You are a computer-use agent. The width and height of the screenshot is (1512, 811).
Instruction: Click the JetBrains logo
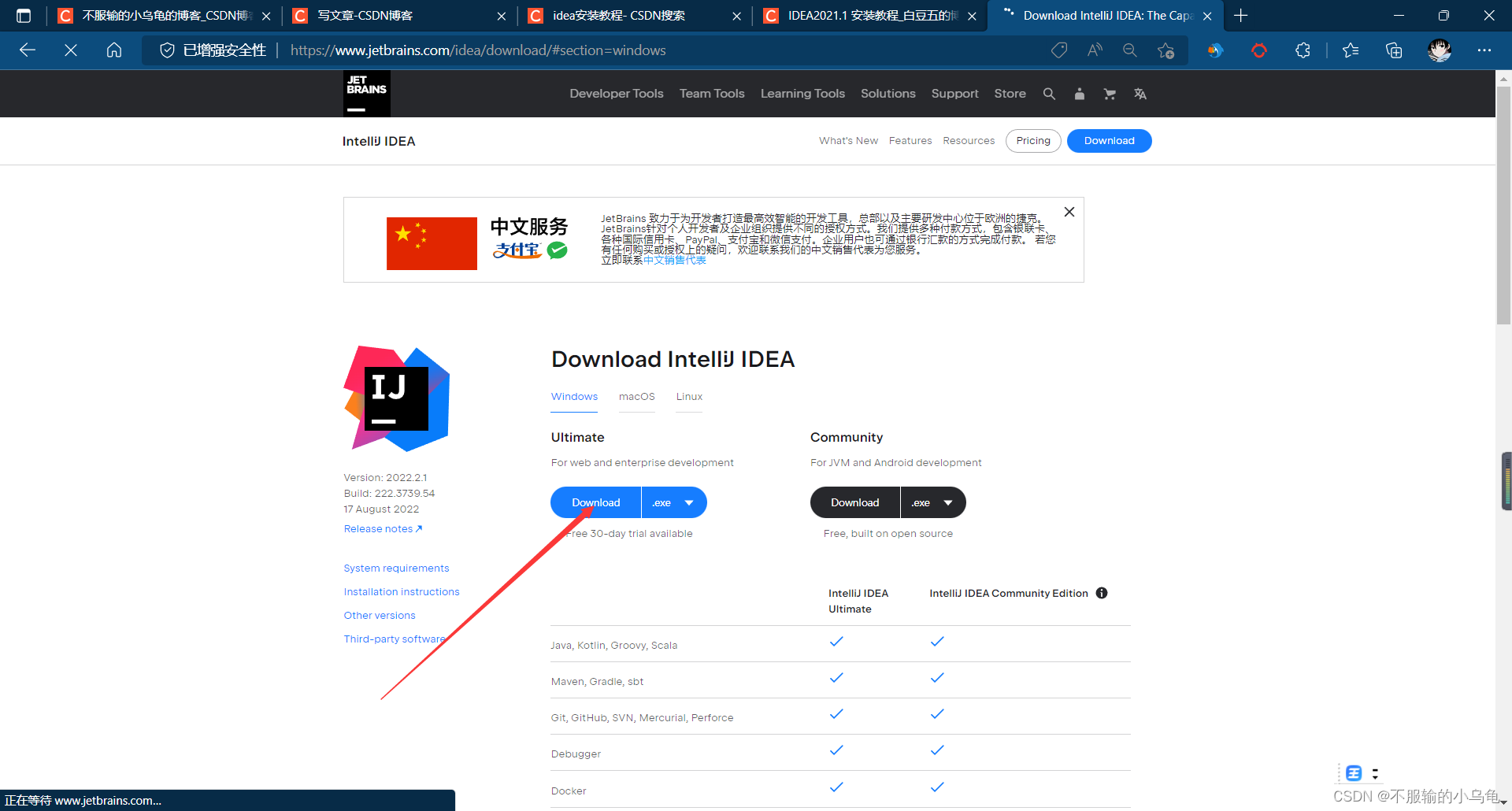point(366,94)
